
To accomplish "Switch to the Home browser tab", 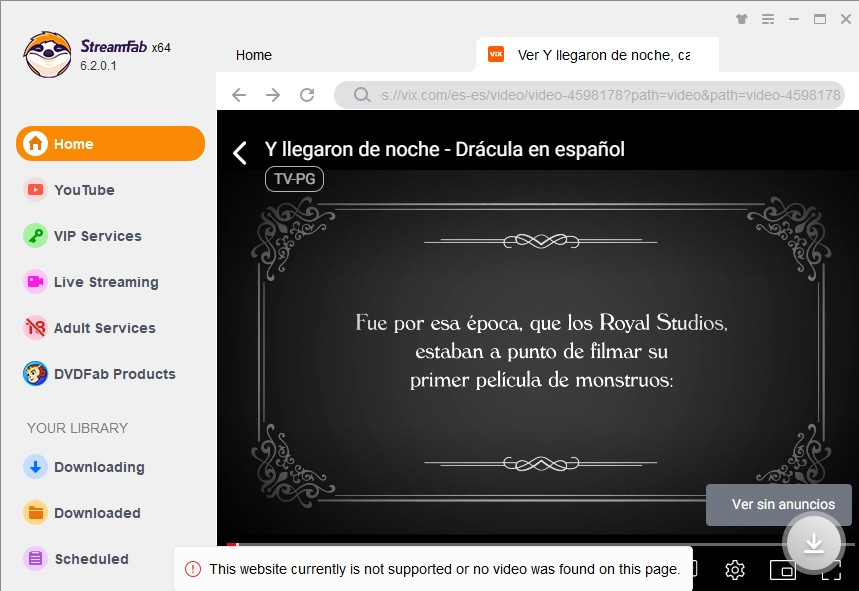I will coord(254,55).
